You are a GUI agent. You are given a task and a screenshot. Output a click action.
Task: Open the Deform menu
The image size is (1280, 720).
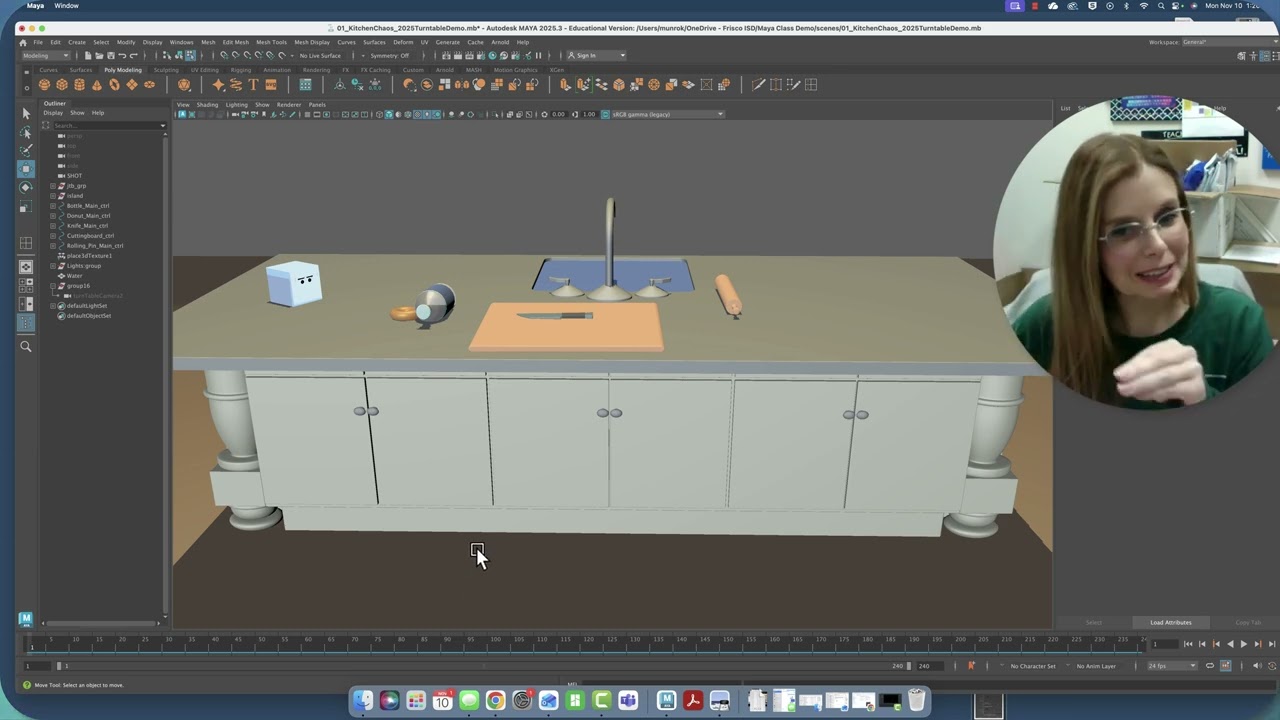coord(403,42)
